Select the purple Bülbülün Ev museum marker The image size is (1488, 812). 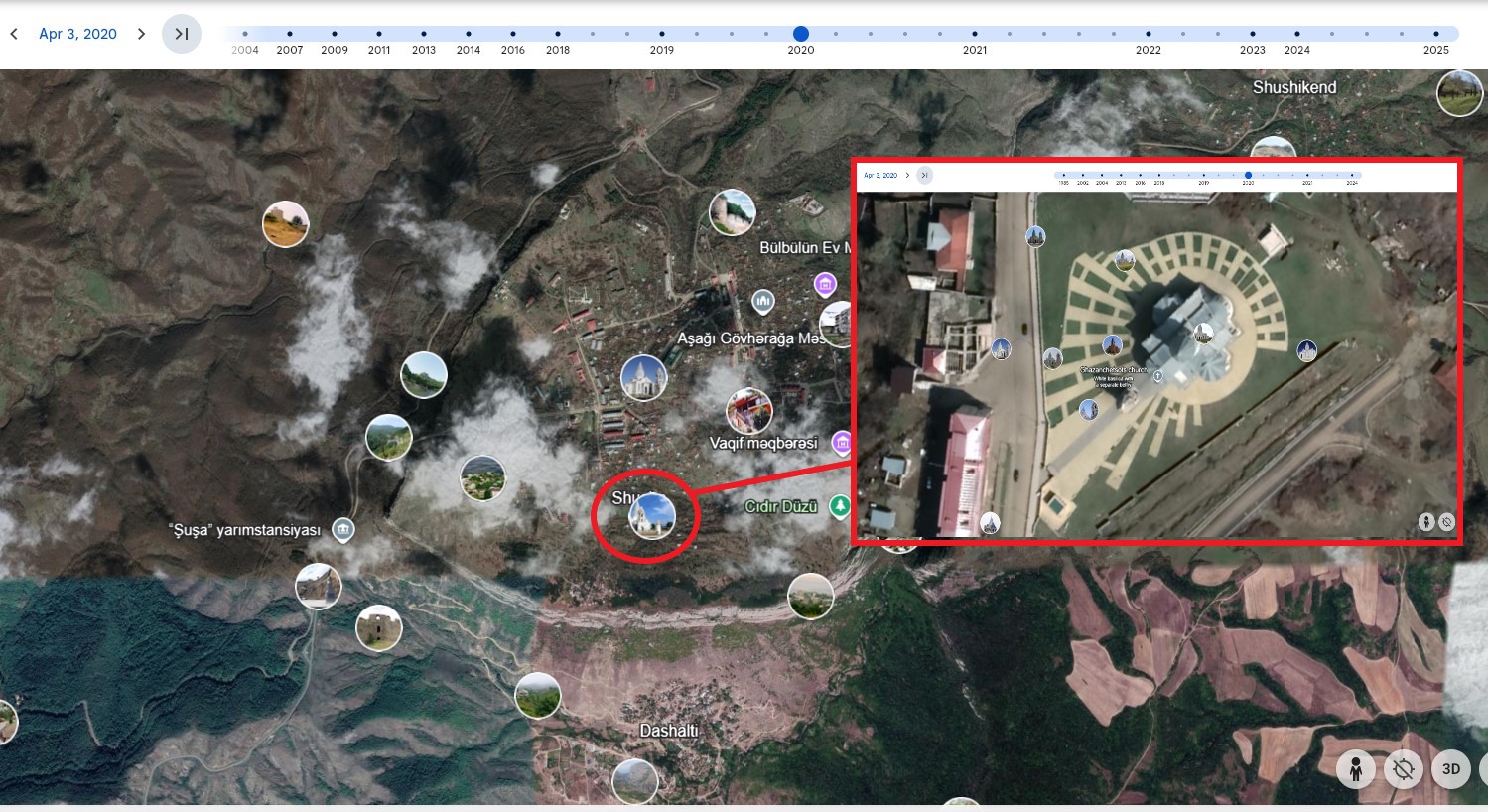point(825,286)
